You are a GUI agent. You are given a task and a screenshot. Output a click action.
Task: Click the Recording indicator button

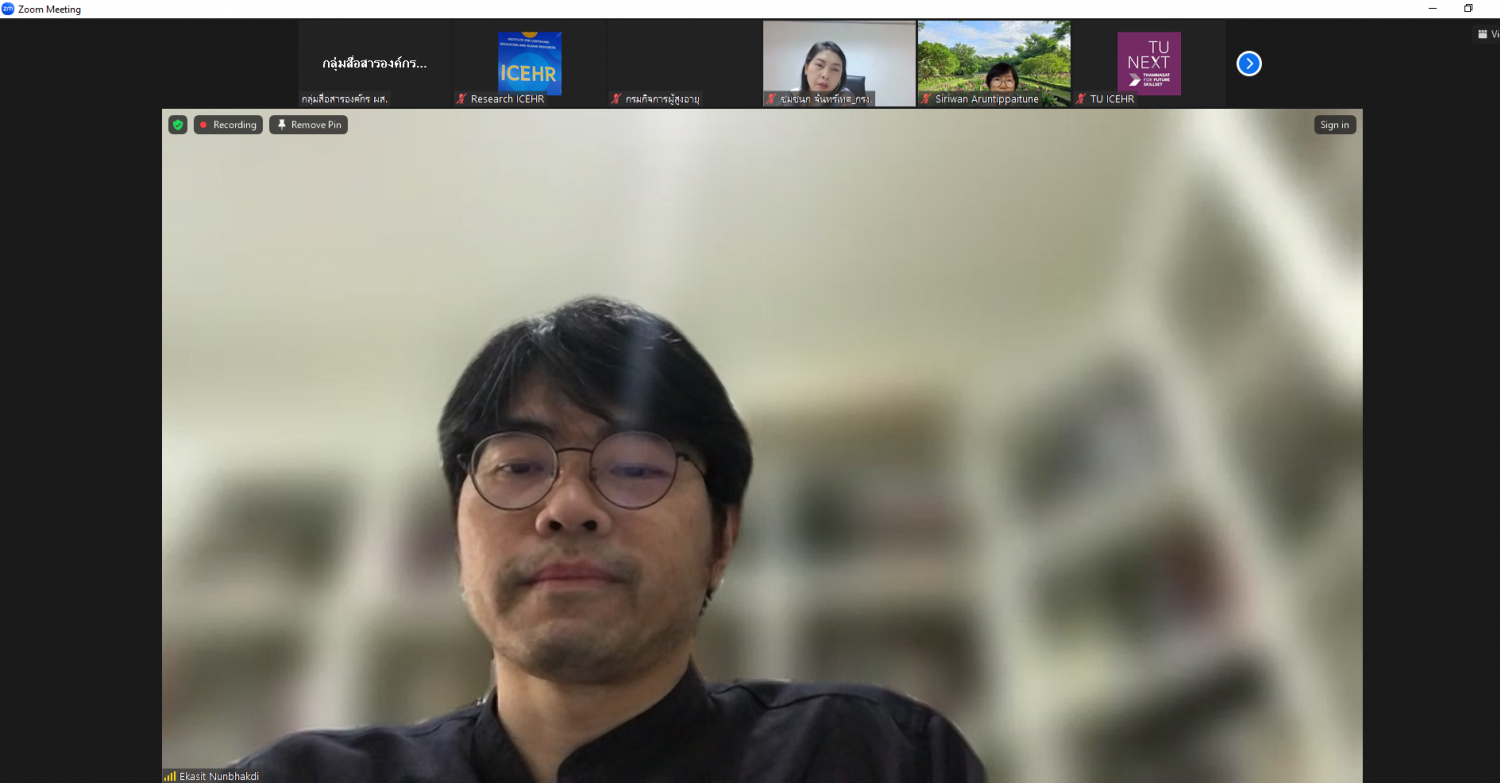coord(228,125)
